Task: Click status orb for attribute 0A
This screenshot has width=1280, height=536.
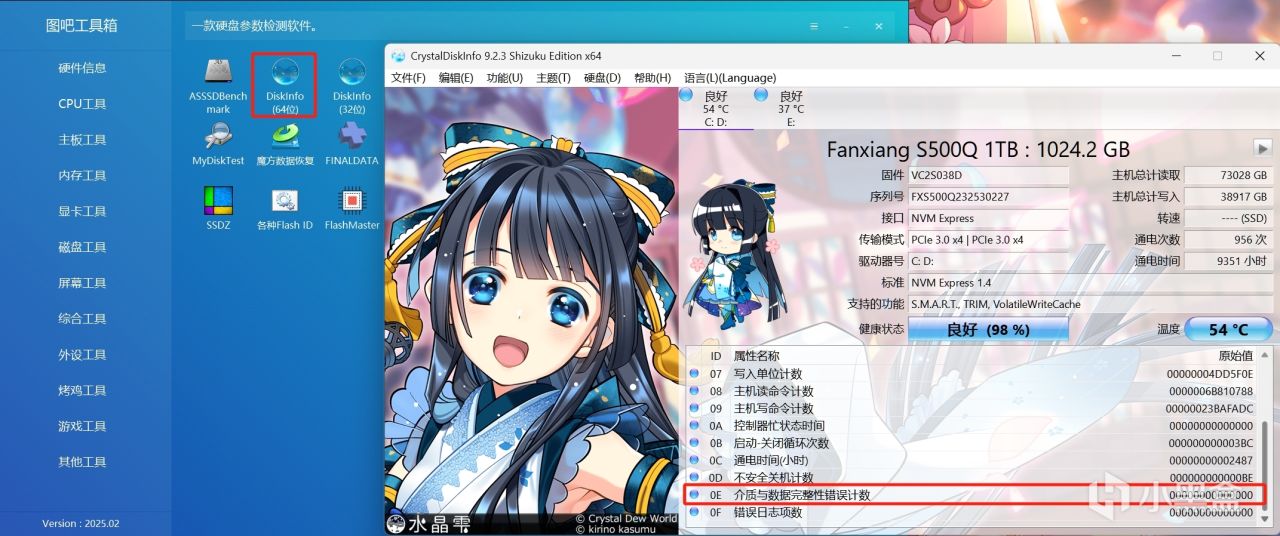Action: 695,425
